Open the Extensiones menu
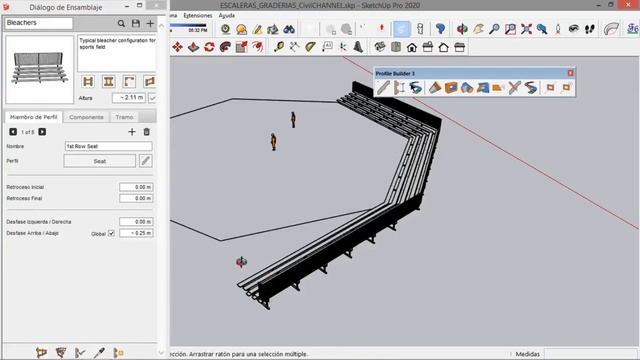The image size is (640, 360). click(x=198, y=16)
